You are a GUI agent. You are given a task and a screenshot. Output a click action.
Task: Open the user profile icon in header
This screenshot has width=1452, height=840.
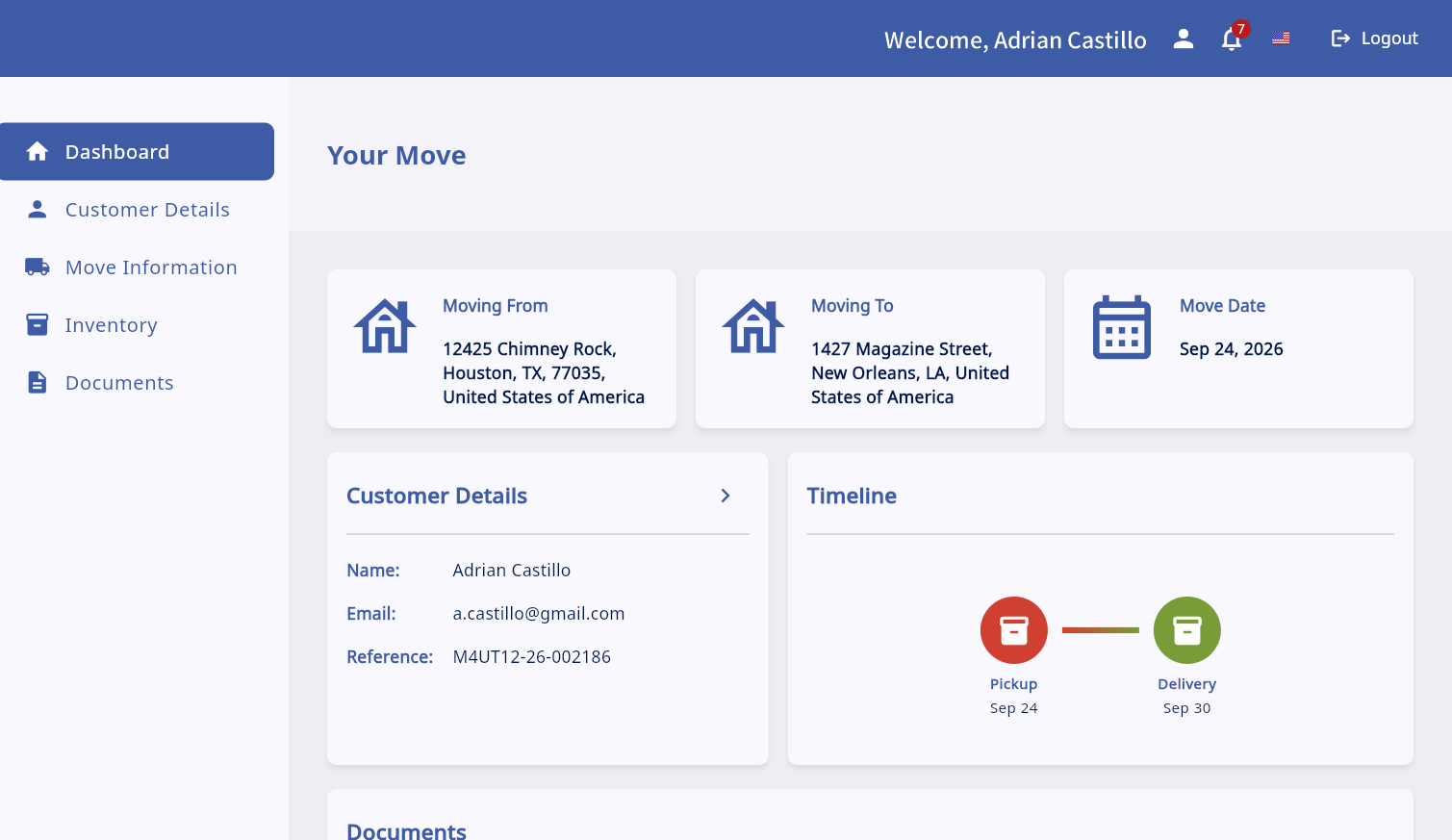[1184, 38]
